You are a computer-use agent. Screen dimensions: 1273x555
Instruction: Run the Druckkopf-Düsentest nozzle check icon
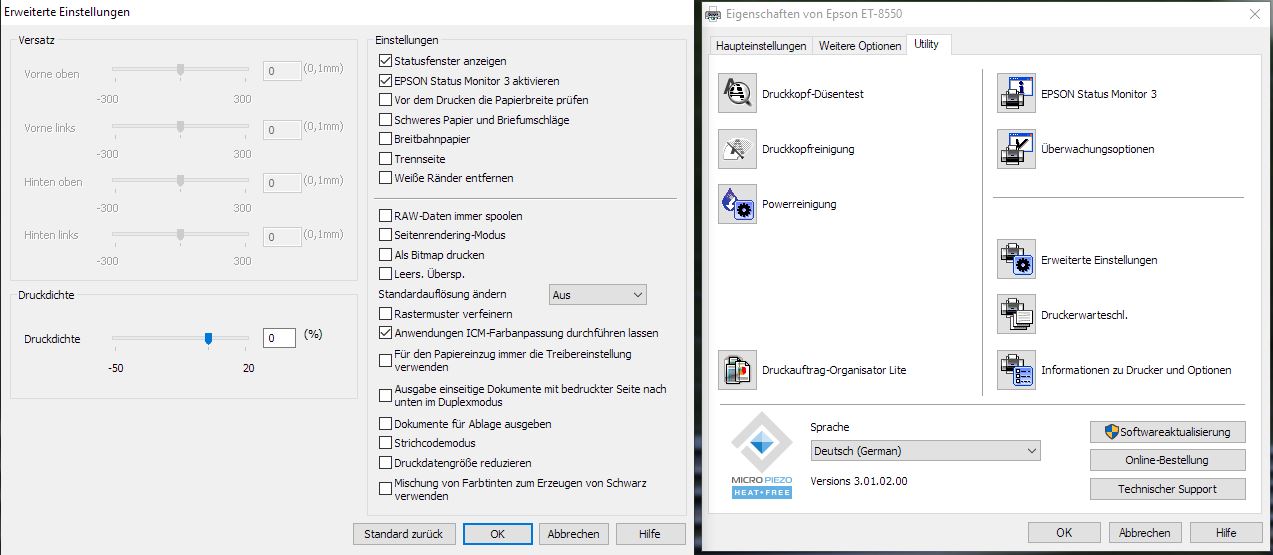tap(737, 94)
